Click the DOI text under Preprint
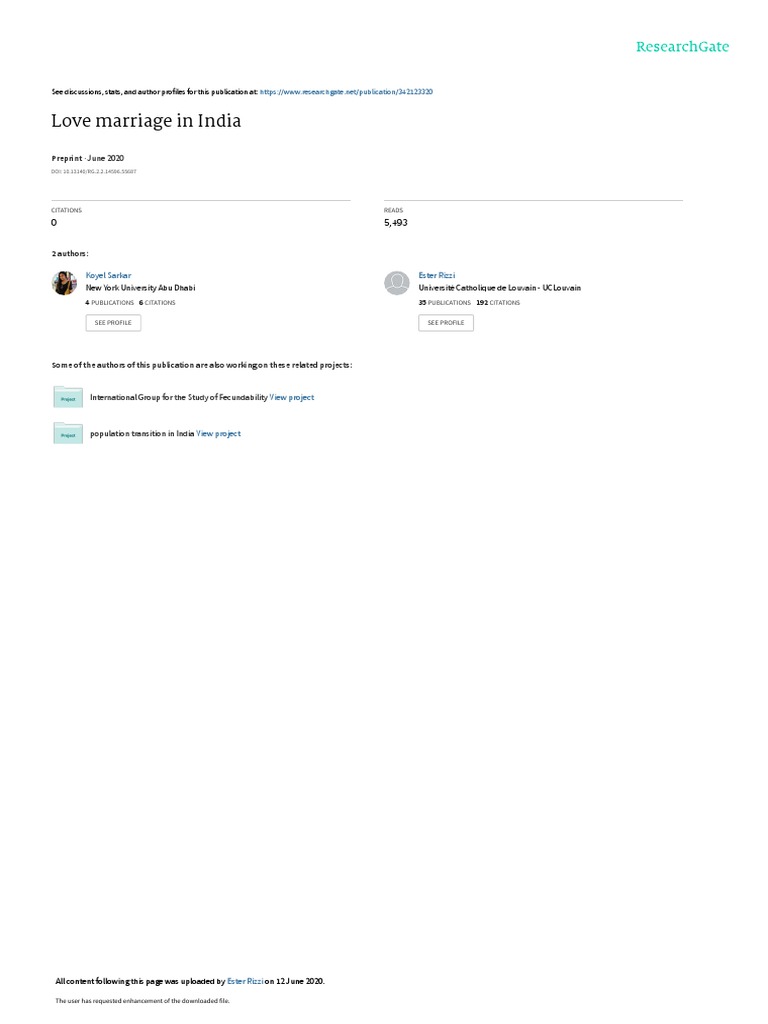Screen dimensions: 768x1024 [94, 172]
